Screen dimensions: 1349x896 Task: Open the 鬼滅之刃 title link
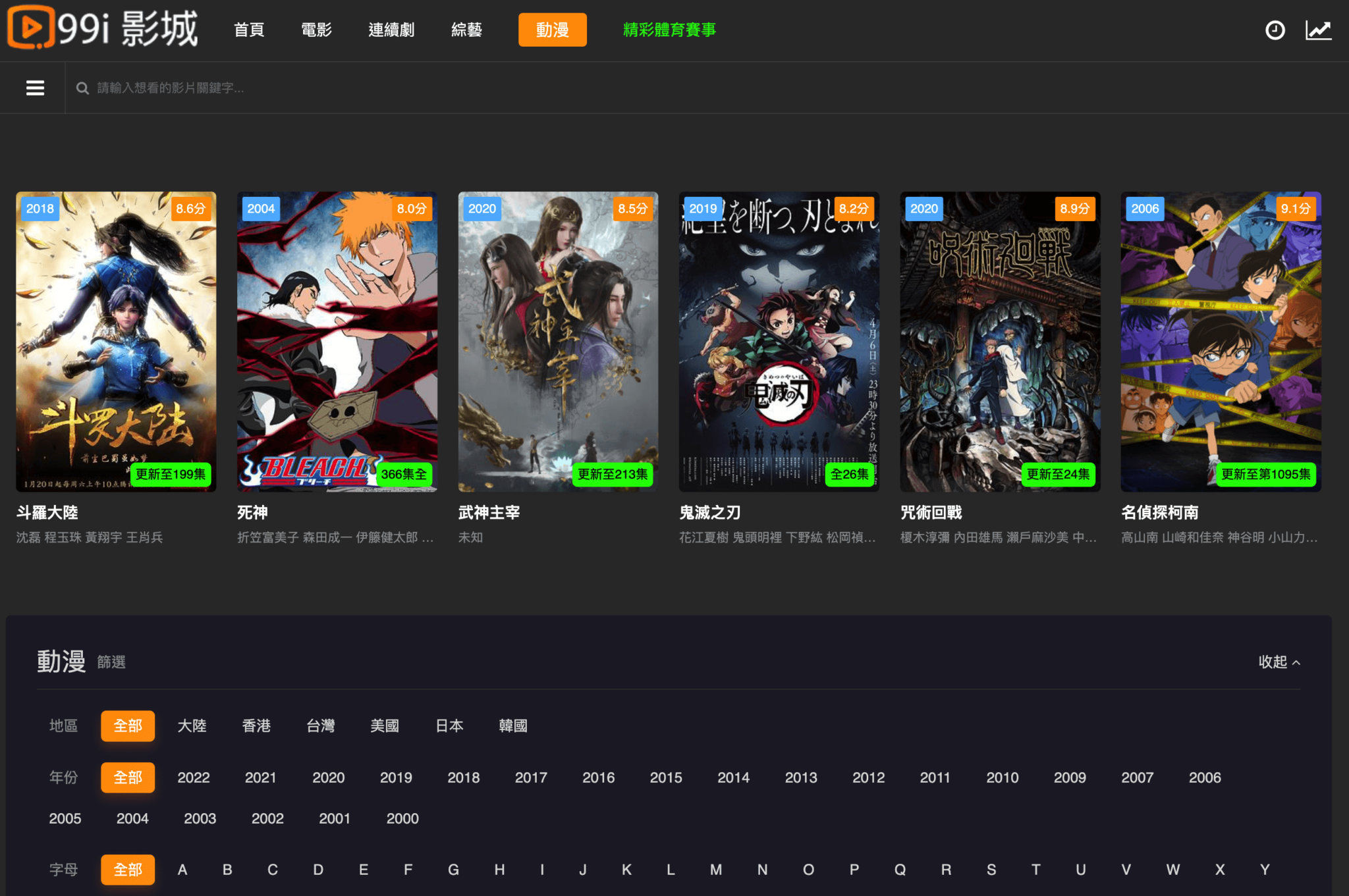click(709, 512)
